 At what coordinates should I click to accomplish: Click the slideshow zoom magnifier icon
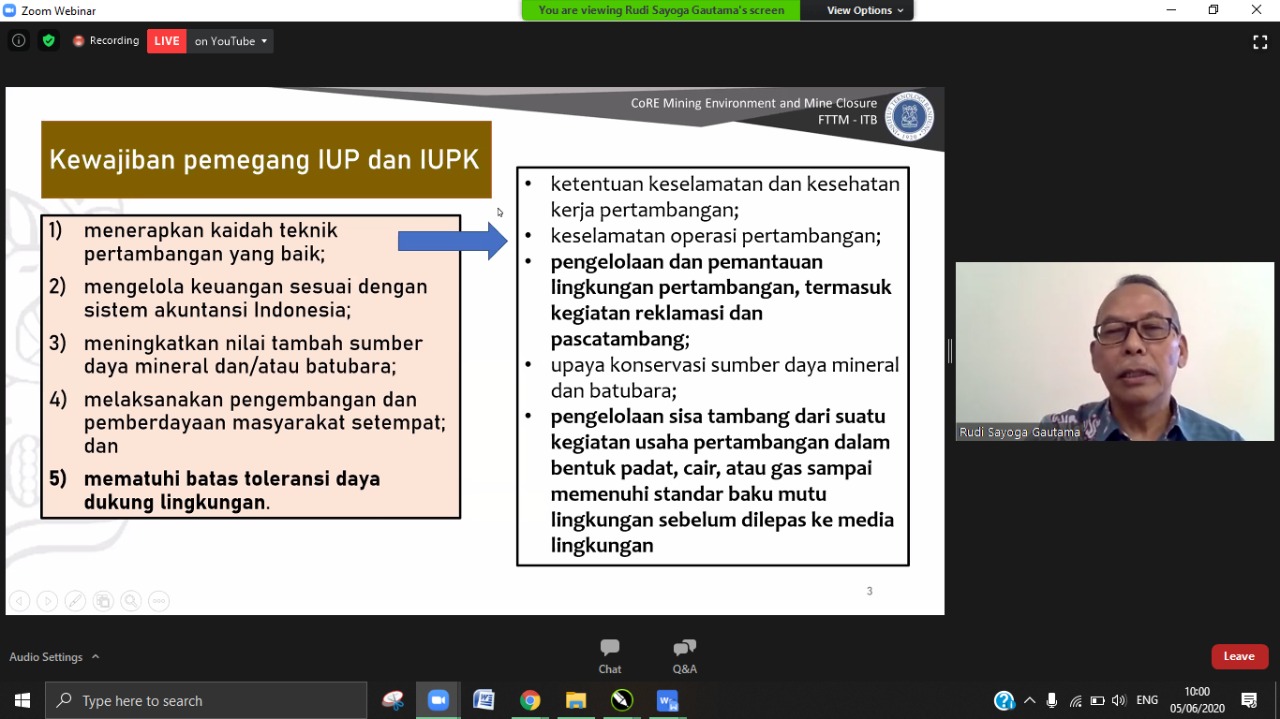(x=131, y=601)
